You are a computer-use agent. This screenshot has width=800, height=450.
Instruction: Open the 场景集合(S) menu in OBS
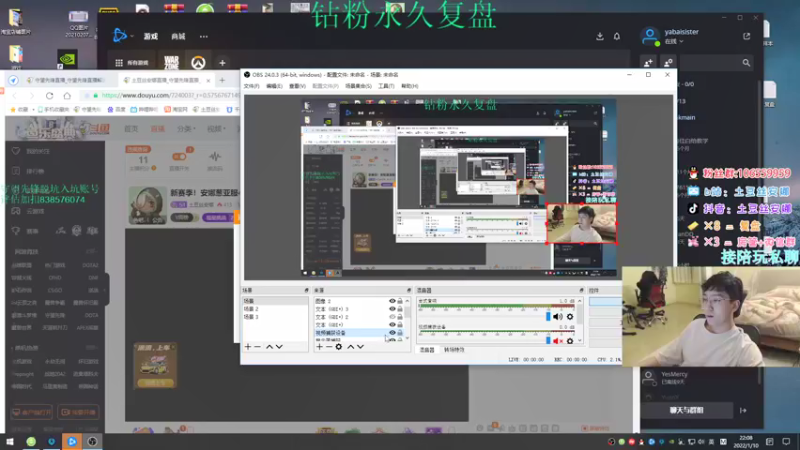point(358,86)
